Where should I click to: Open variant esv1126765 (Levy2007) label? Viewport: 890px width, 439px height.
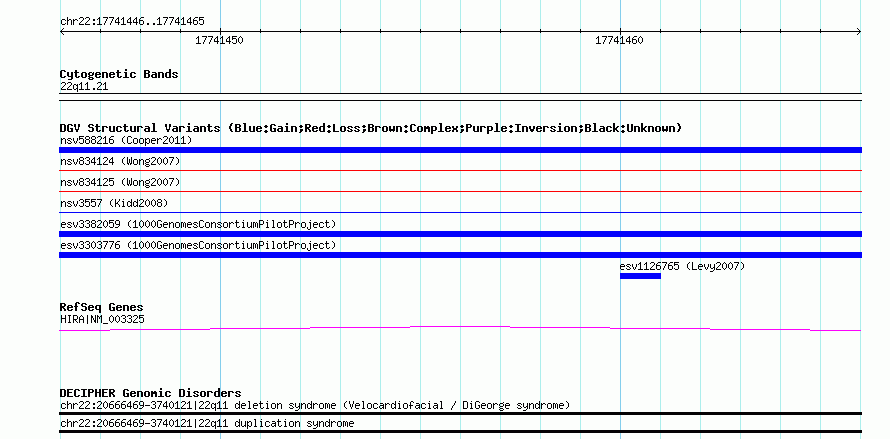(x=682, y=266)
